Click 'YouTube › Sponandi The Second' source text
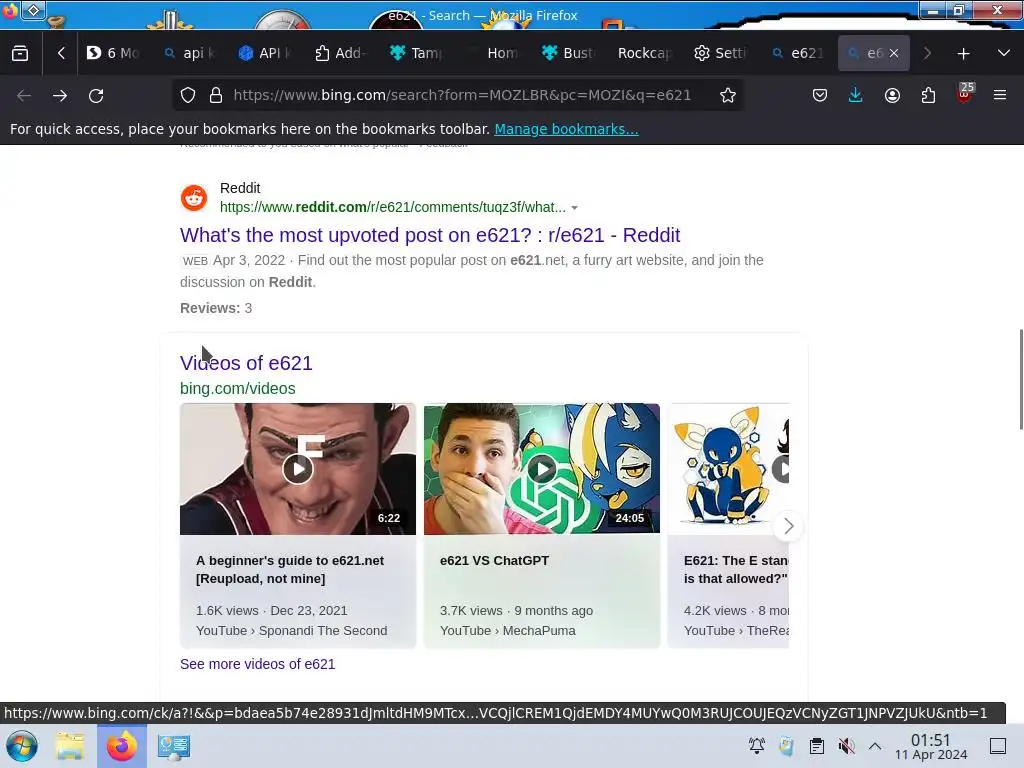The height and width of the screenshot is (768, 1024). coord(291,630)
